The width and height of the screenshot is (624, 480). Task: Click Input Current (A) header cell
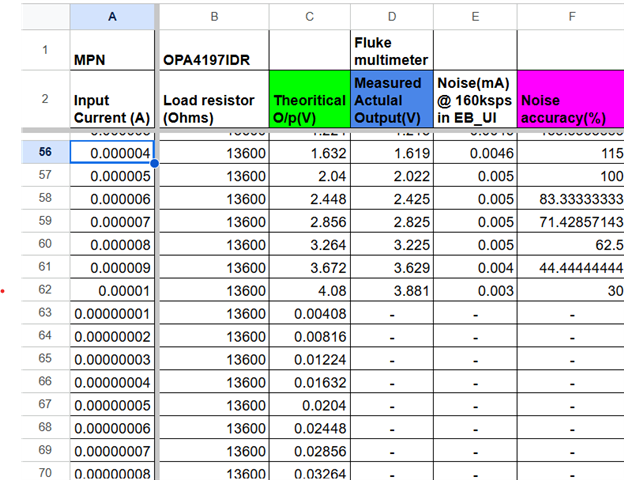[x=112, y=99]
